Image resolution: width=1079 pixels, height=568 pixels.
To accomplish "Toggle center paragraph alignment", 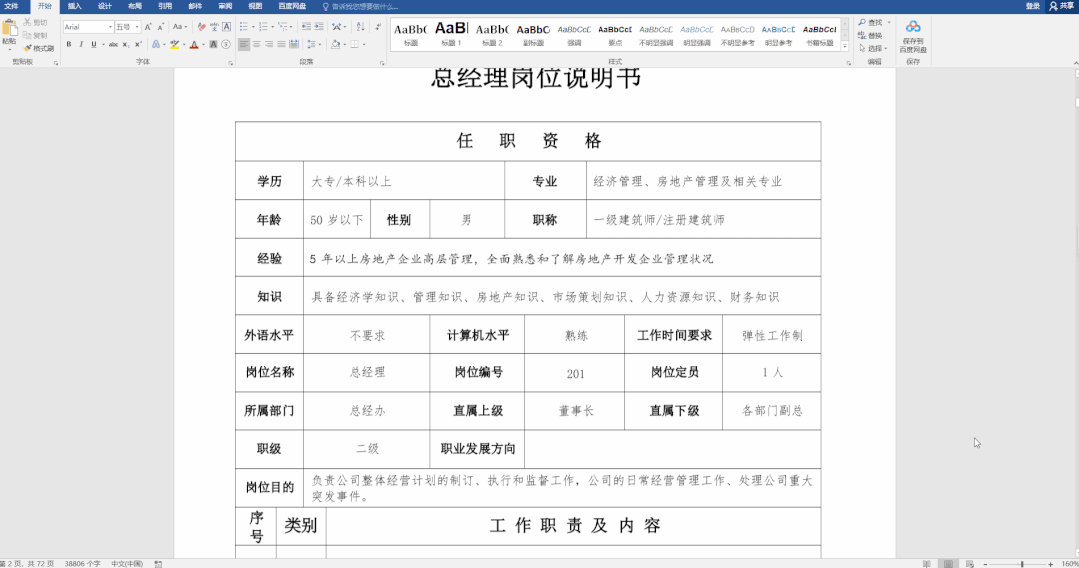I will [256, 44].
